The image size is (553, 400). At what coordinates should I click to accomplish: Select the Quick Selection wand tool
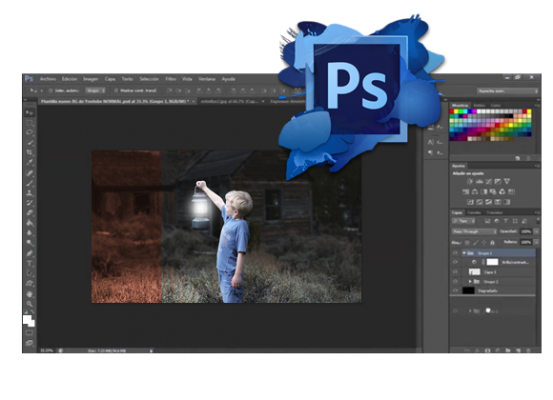[30, 143]
